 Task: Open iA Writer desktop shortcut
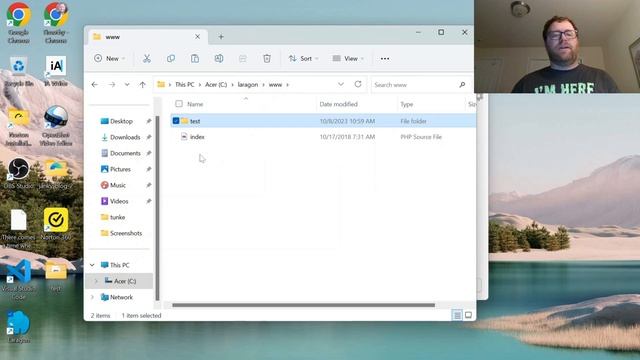(x=56, y=72)
